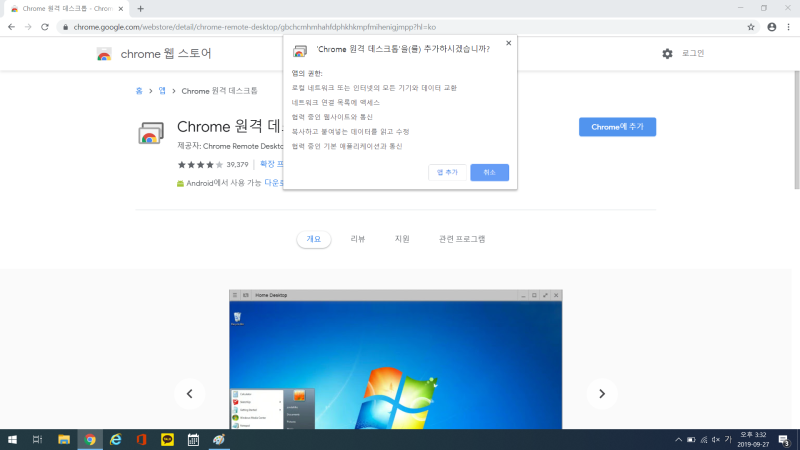Screen dimensions: 800x450
Task: Open the Chrome profile account icon
Action: point(771,27)
